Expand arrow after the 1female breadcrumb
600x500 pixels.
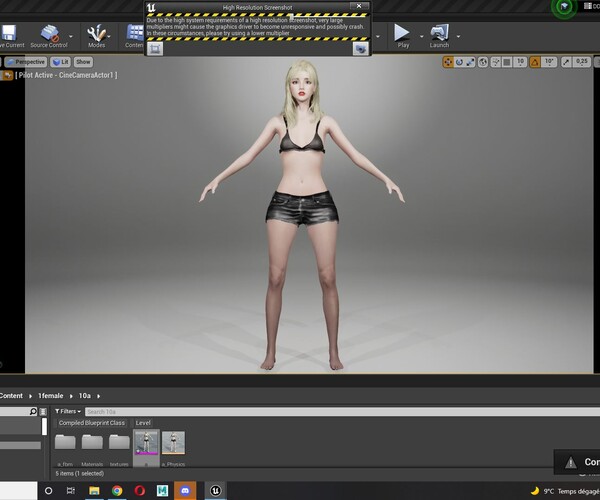pyautogui.click(x=71, y=396)
